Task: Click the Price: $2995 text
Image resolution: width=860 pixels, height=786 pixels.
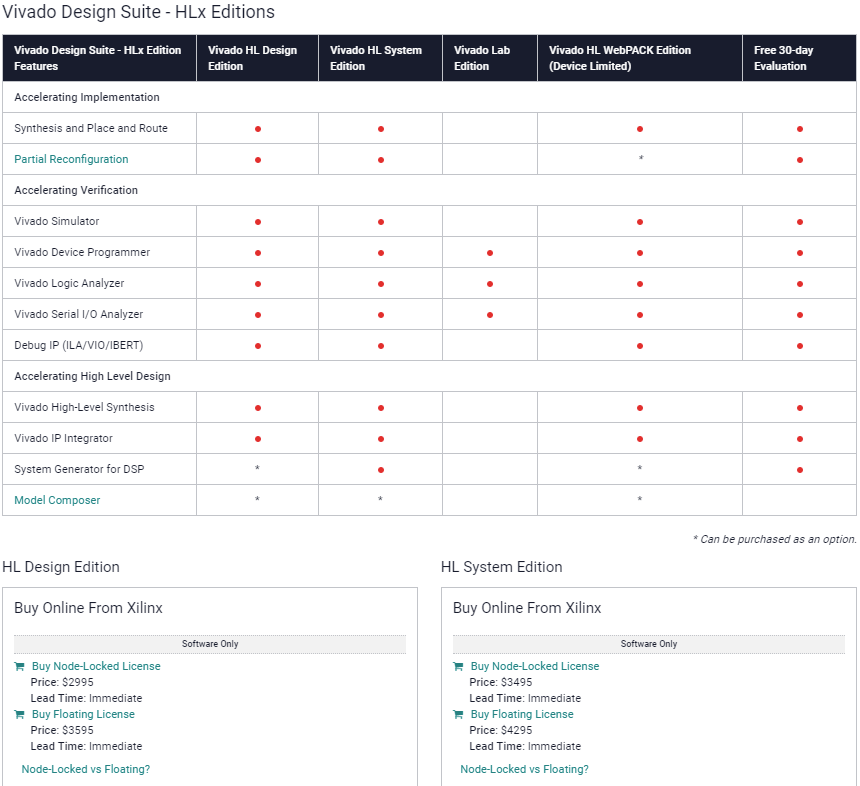Action: 62,682
